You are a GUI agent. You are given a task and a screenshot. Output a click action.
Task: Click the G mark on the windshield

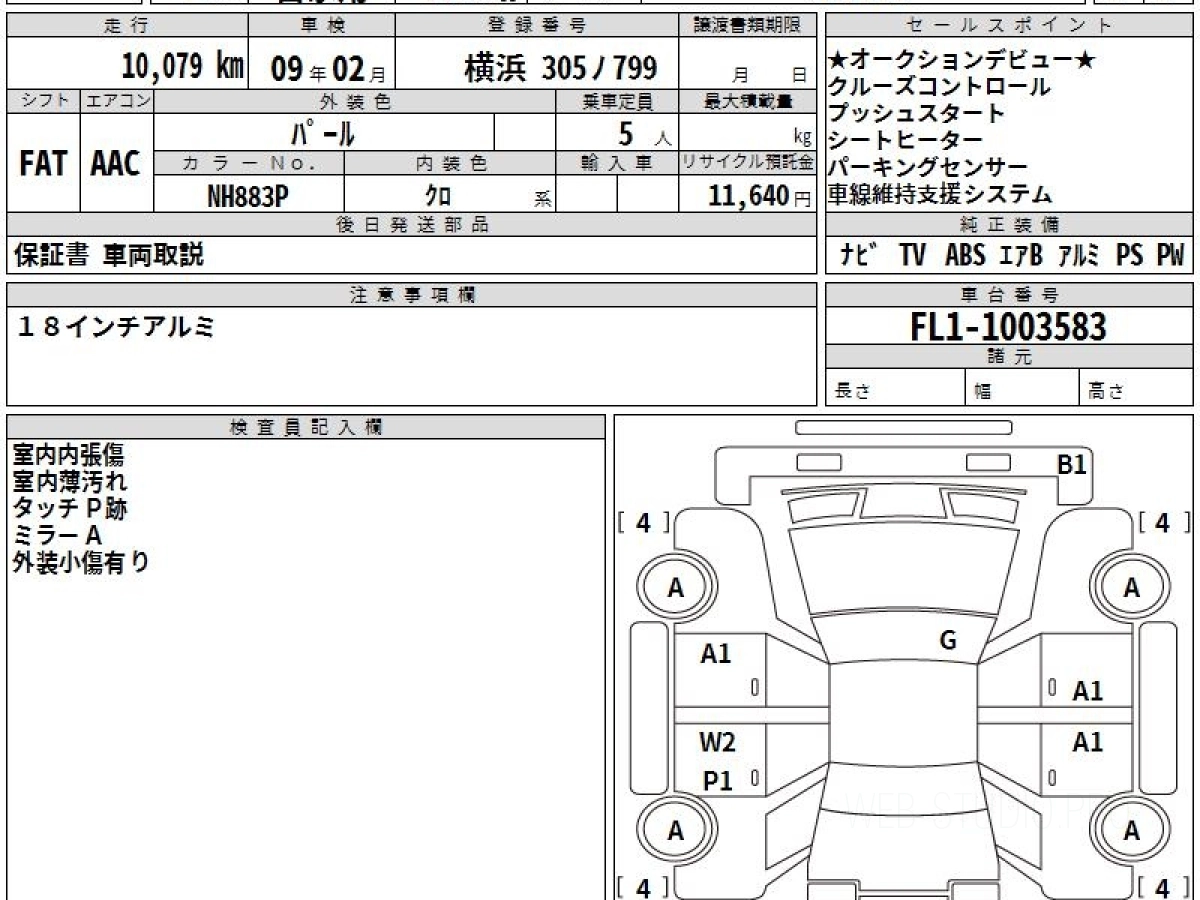coord(948,640)
